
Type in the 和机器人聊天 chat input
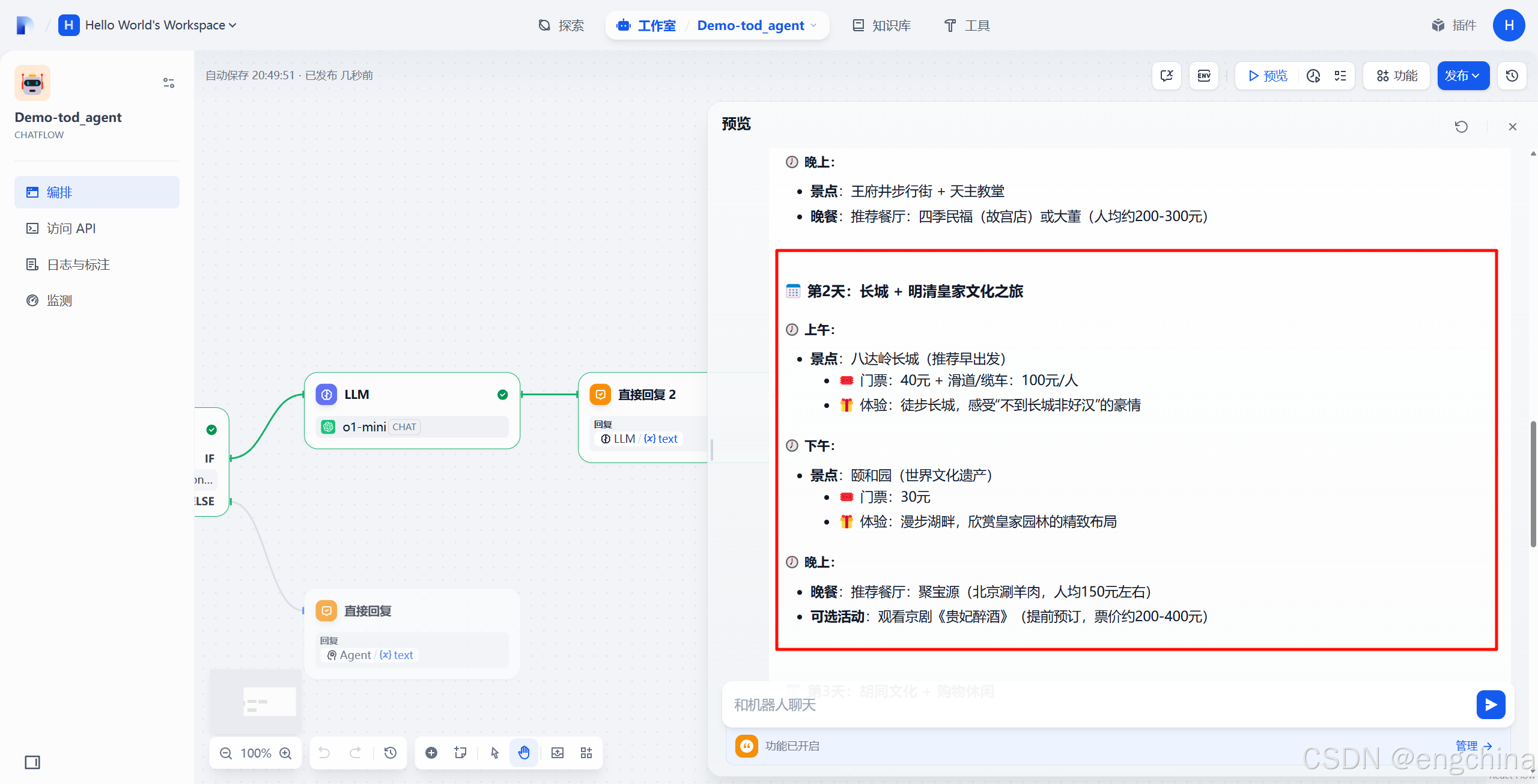1093,705
